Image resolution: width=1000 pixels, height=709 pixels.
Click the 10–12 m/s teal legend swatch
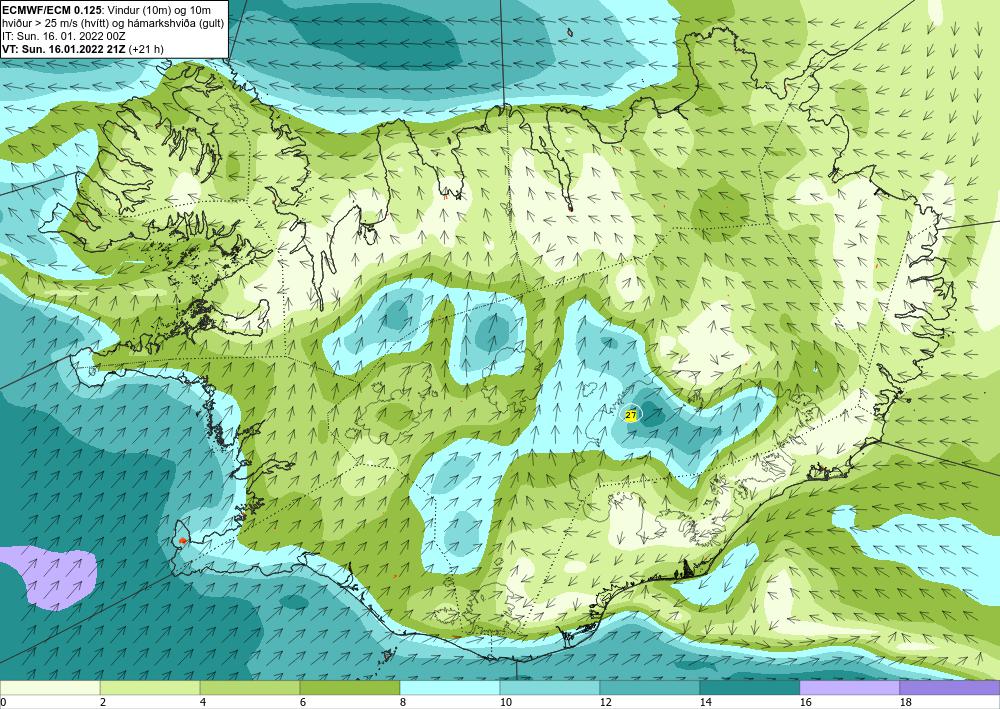(x=550, y=688)
